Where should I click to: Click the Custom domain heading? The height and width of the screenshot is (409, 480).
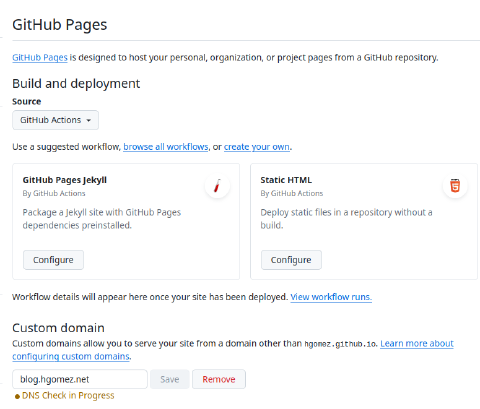point(58,328)
